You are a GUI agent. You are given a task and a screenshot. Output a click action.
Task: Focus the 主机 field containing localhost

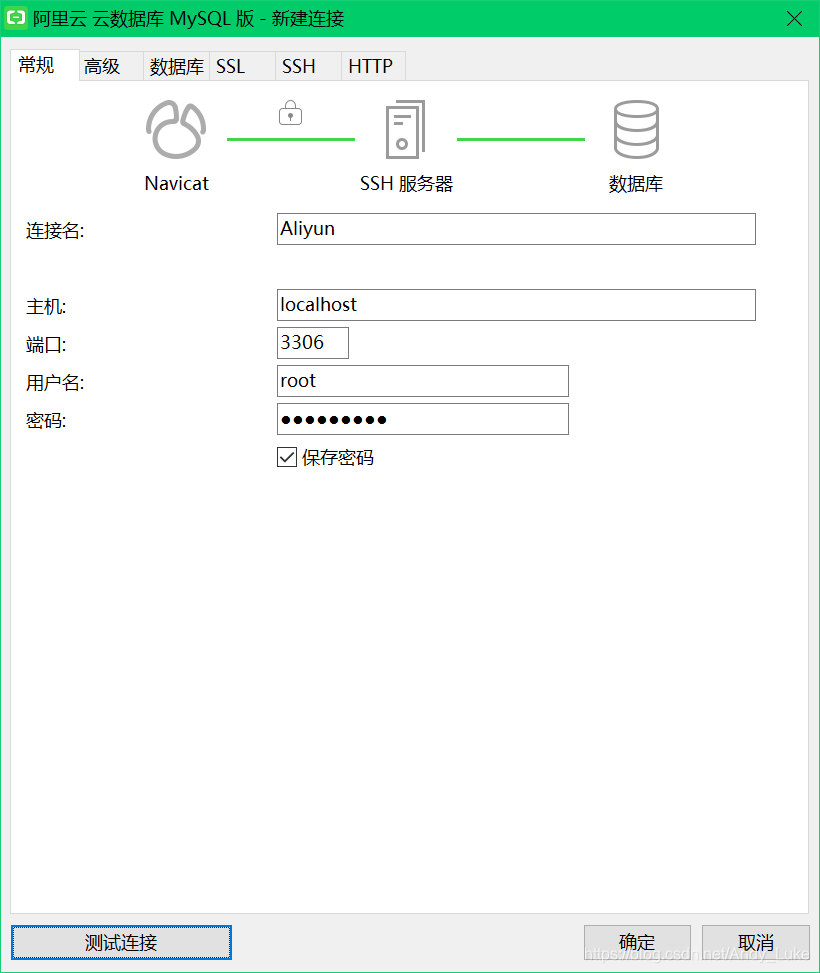tap(516, 305)
